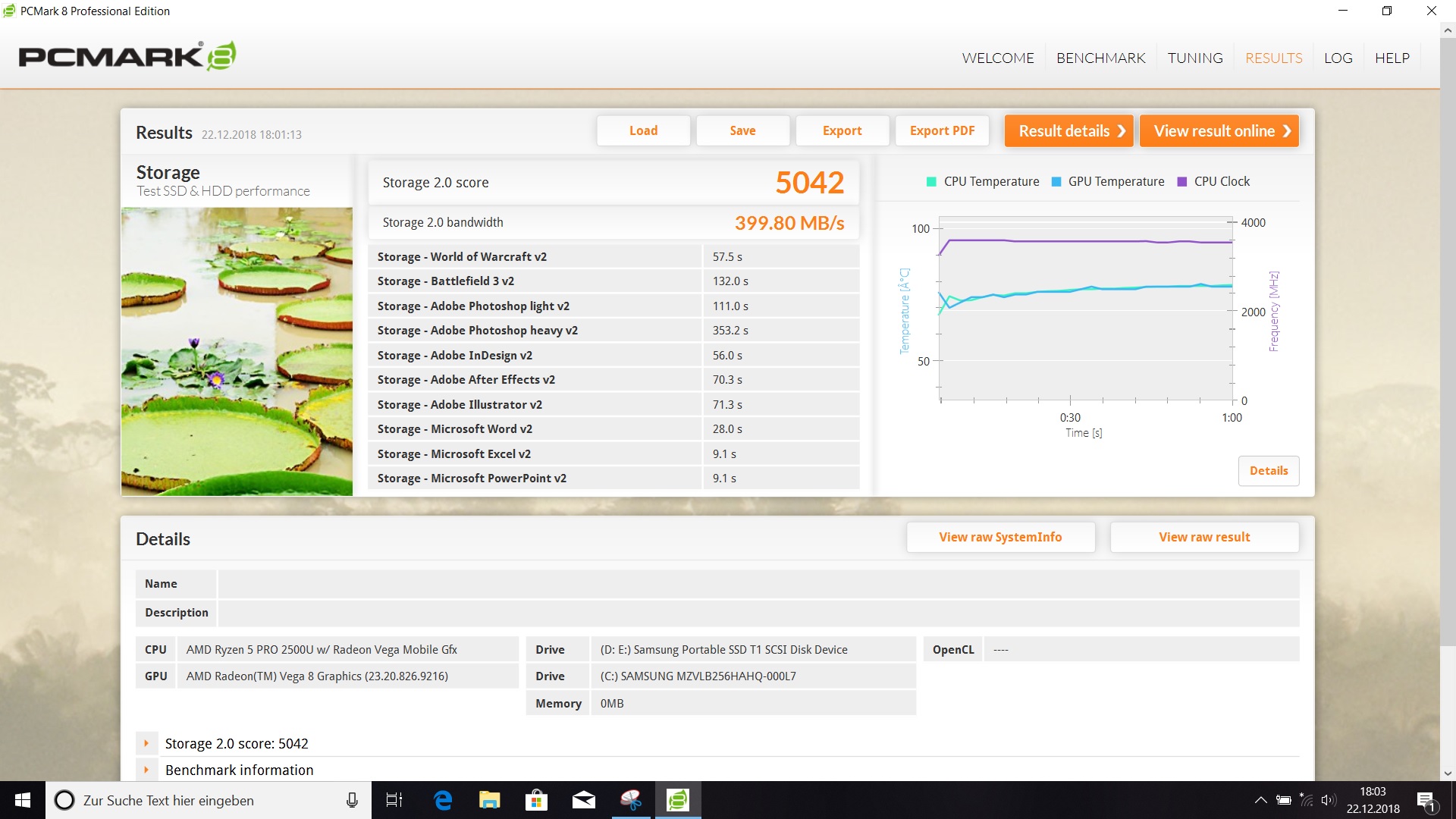Viewport: 1456px width, 819px height.
Task: Launch Microsoft Store taskbar icon
Action: (536, 800)
